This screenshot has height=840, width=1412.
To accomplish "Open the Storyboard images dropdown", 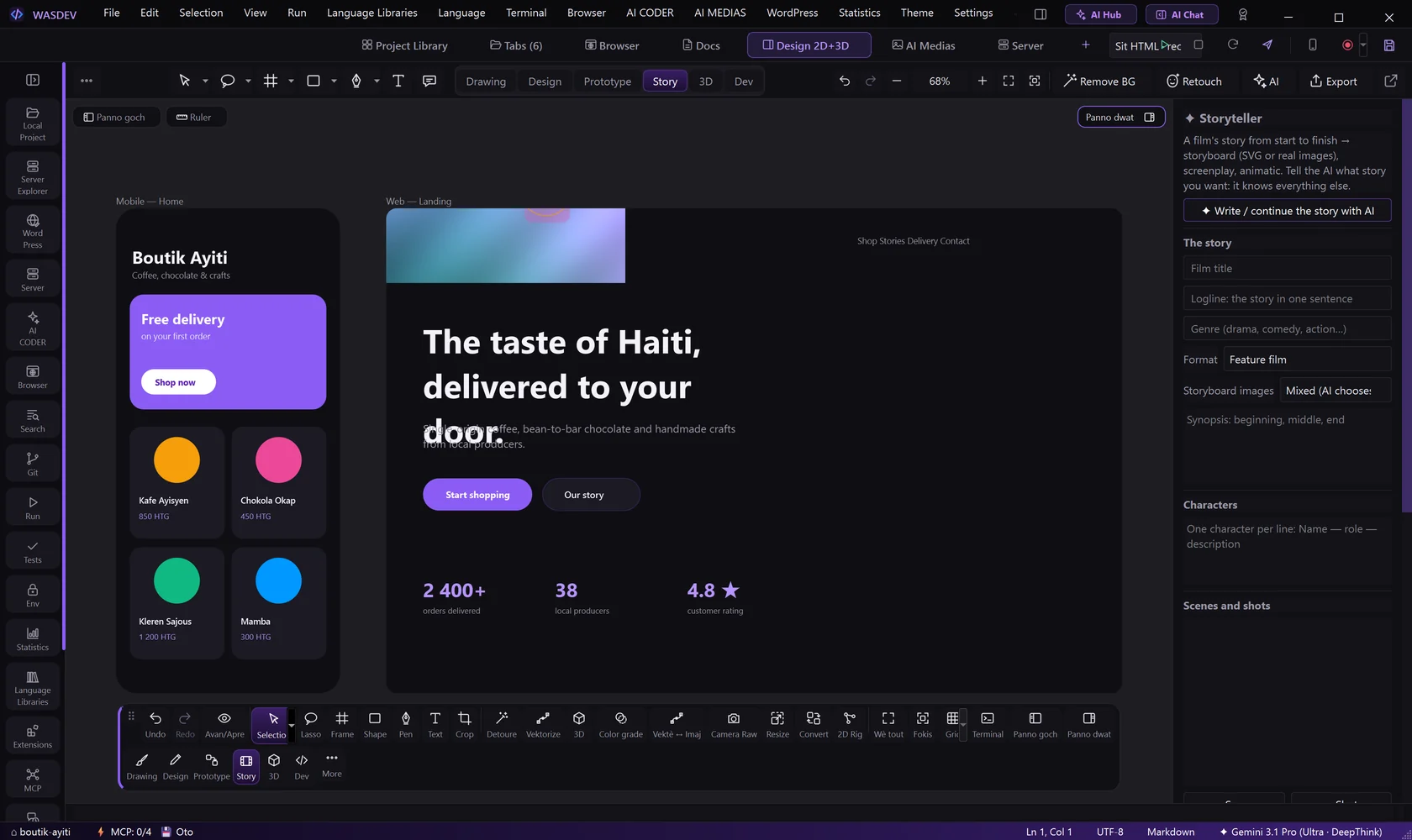I will click(x=1335, y=390).
